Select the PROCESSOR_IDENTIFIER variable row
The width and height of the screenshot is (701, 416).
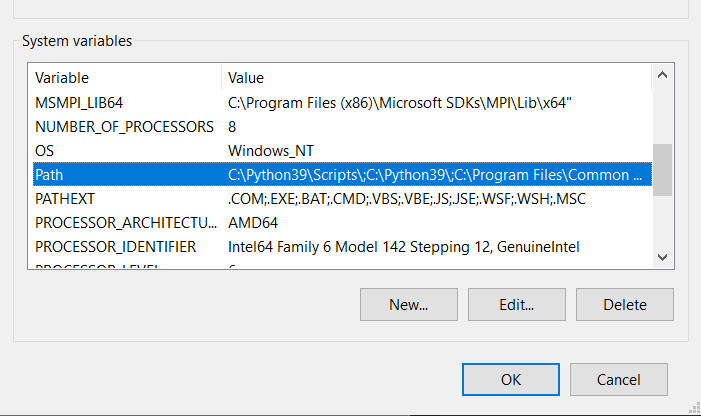point(115,246)
